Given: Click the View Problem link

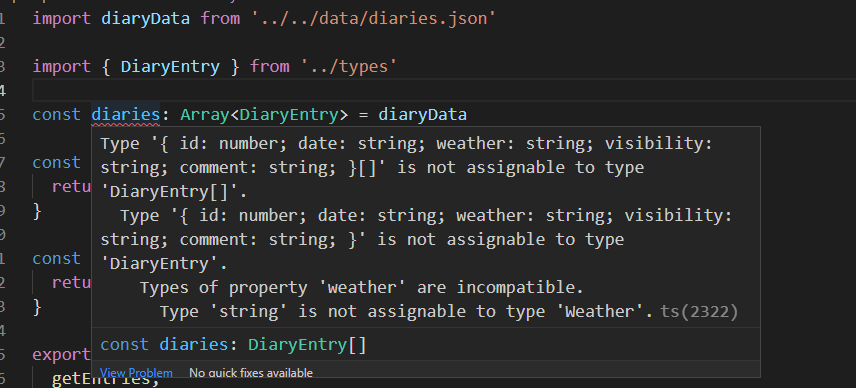Looking at the screenshot, I should 136,373.
